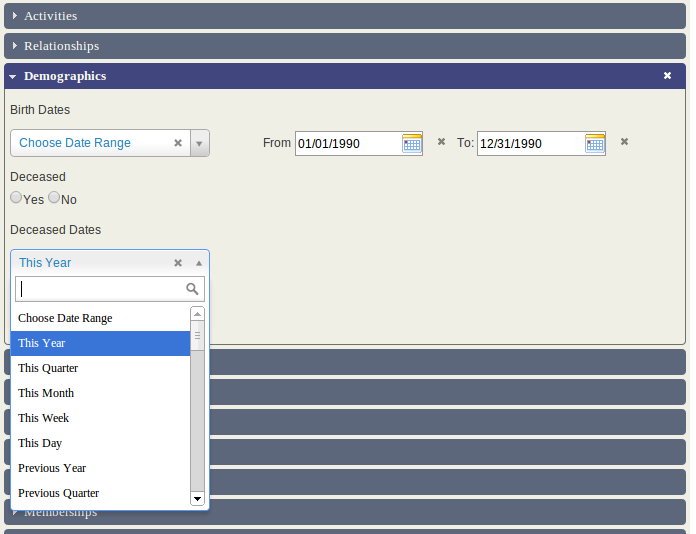
Task: Clear the To date value
Action: pos(624,142)
